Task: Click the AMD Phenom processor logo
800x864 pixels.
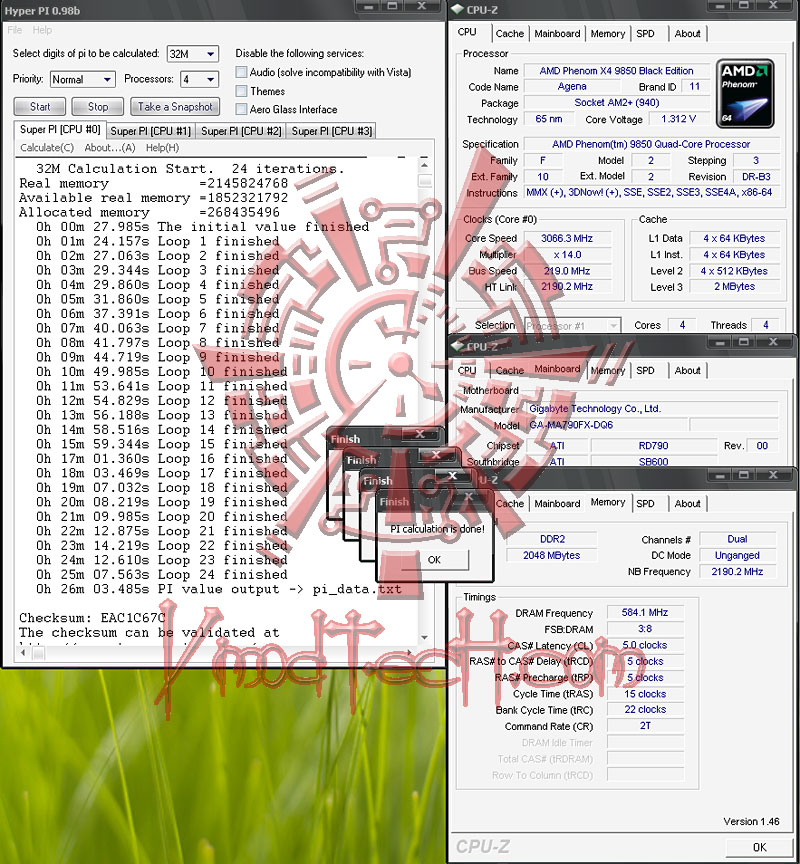Action: (745, 94)
